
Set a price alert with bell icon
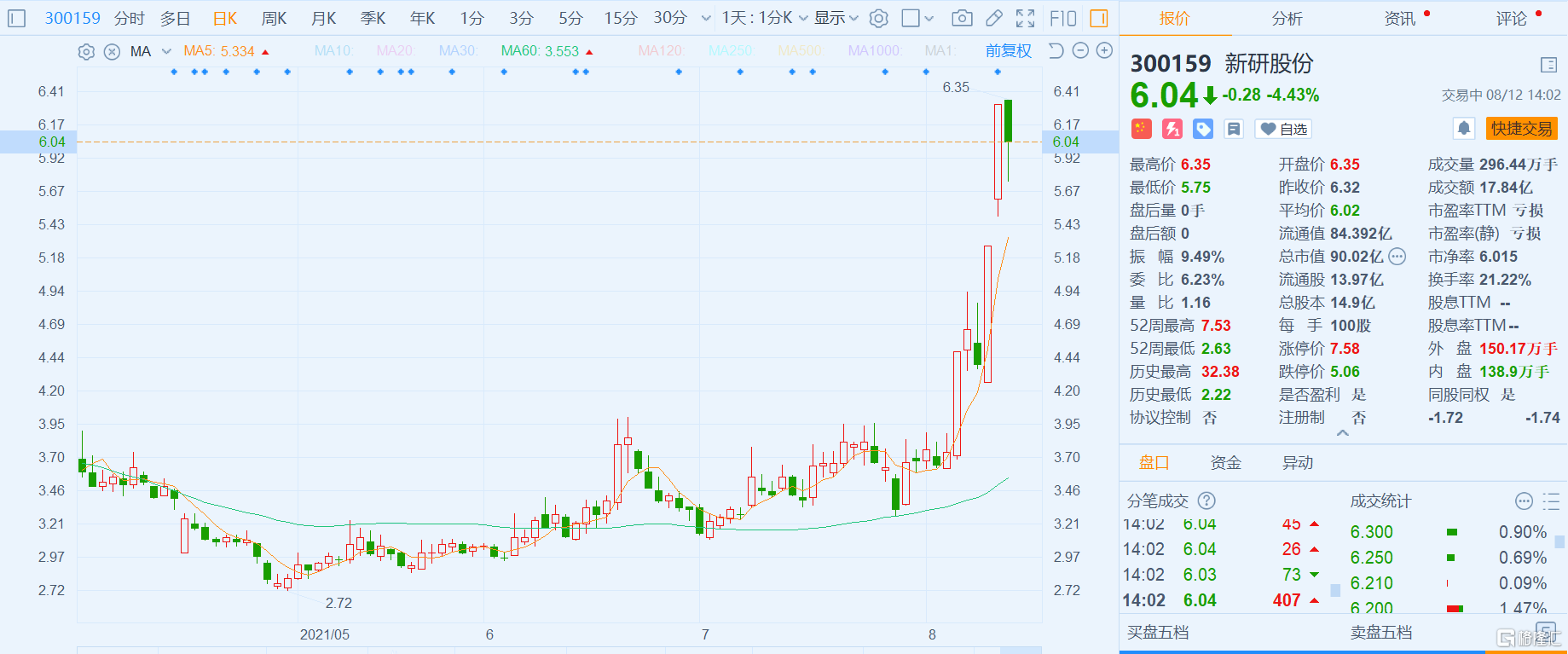click(x=1464, y=129)
